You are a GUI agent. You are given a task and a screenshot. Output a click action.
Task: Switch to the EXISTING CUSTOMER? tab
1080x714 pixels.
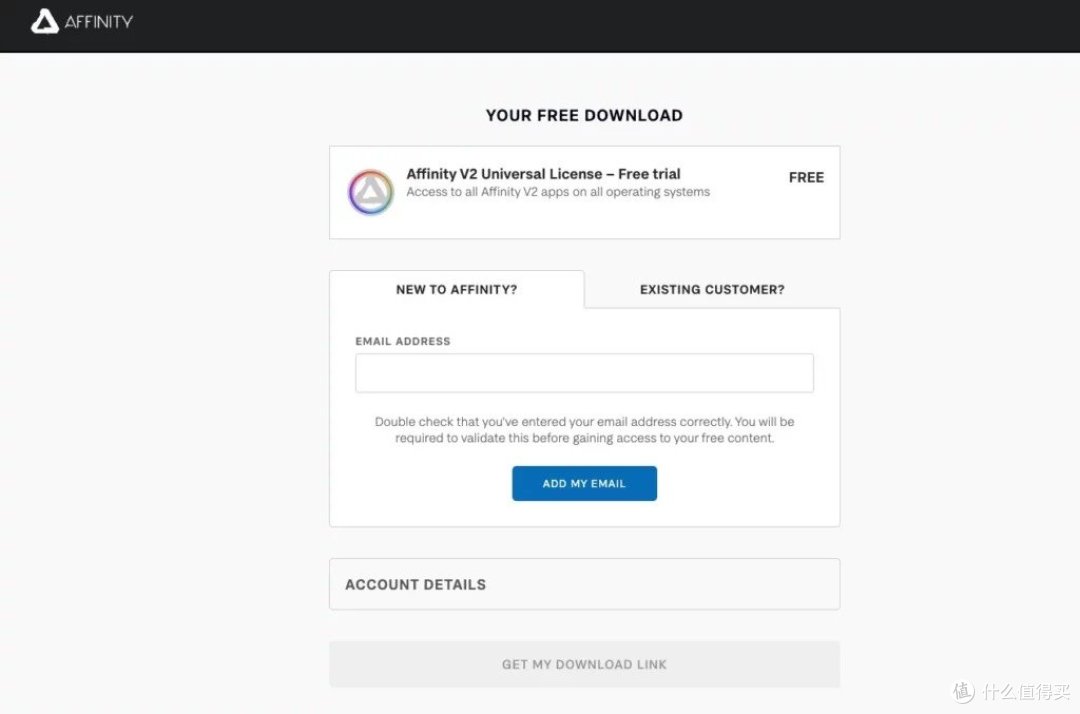pos(711,289)
